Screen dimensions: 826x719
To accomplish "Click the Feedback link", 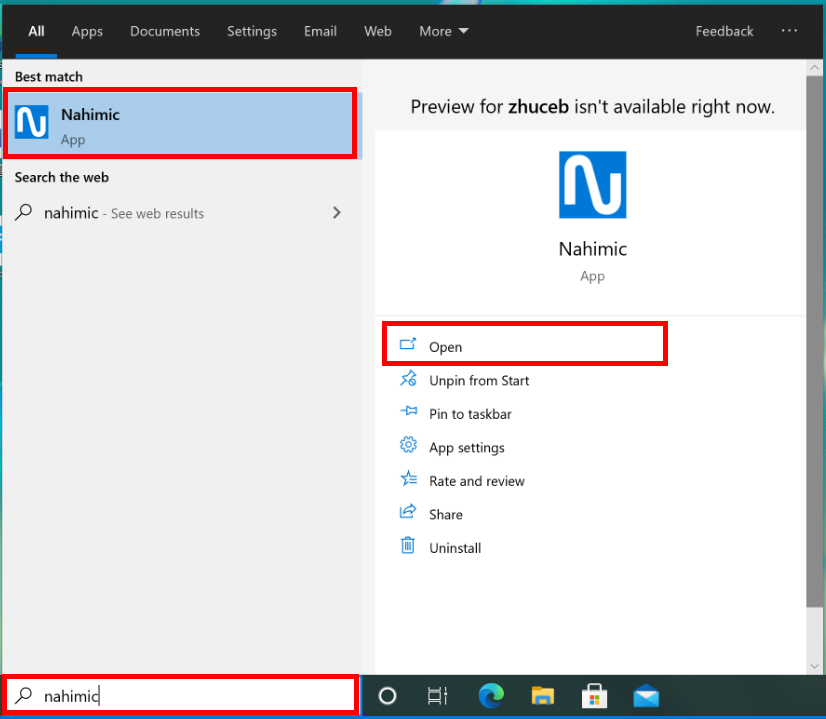I will point(724,31).
